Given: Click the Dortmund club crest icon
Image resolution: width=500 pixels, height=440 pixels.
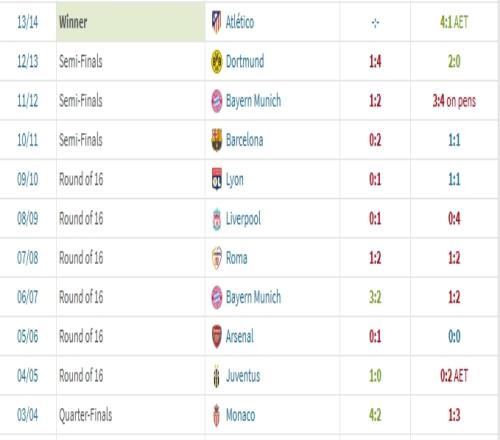Looking at the screenshot, I should pyautogui.click(x=217, y=62).
